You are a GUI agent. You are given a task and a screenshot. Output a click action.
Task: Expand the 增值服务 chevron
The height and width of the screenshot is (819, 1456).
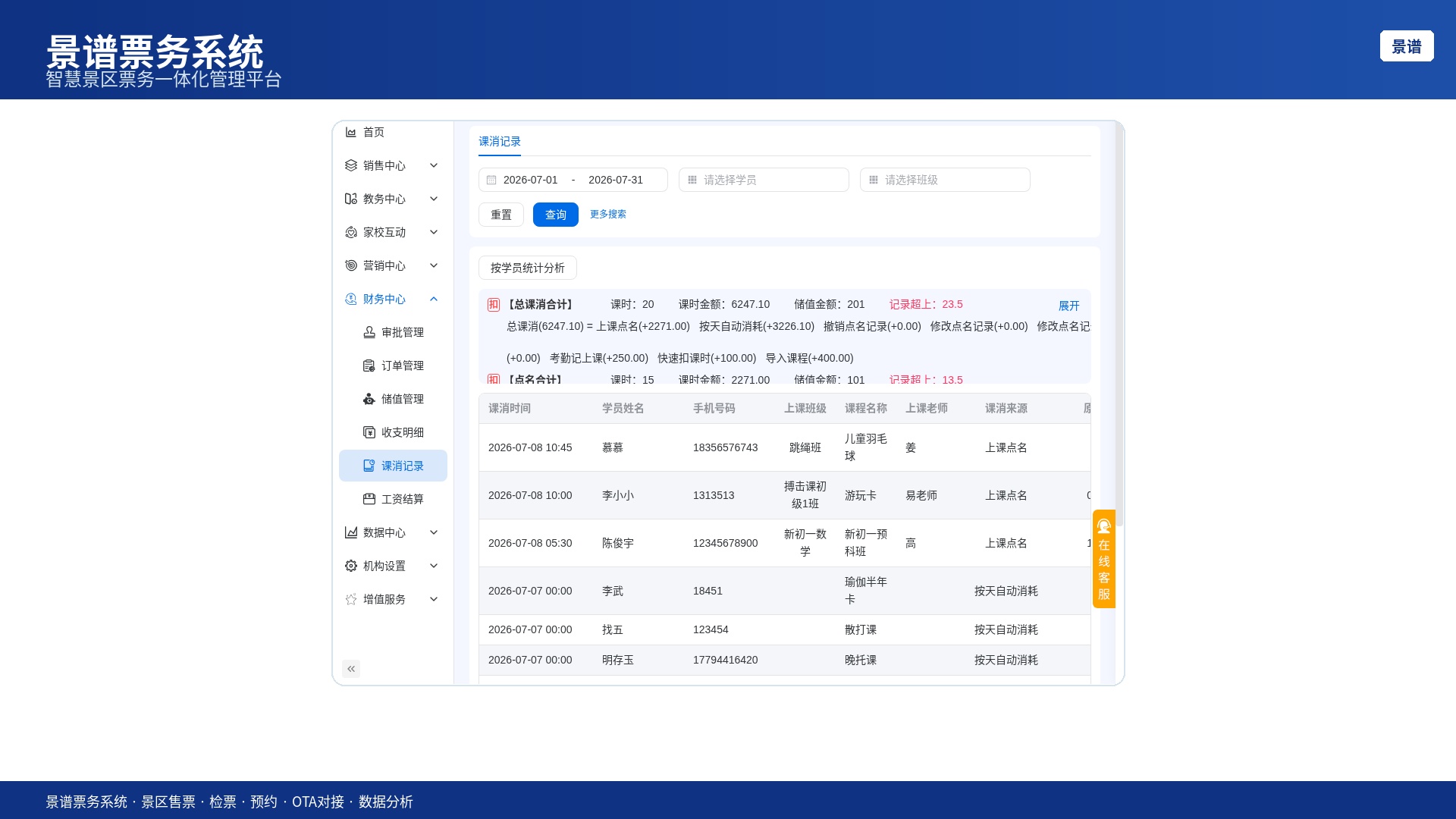(434, 599)
